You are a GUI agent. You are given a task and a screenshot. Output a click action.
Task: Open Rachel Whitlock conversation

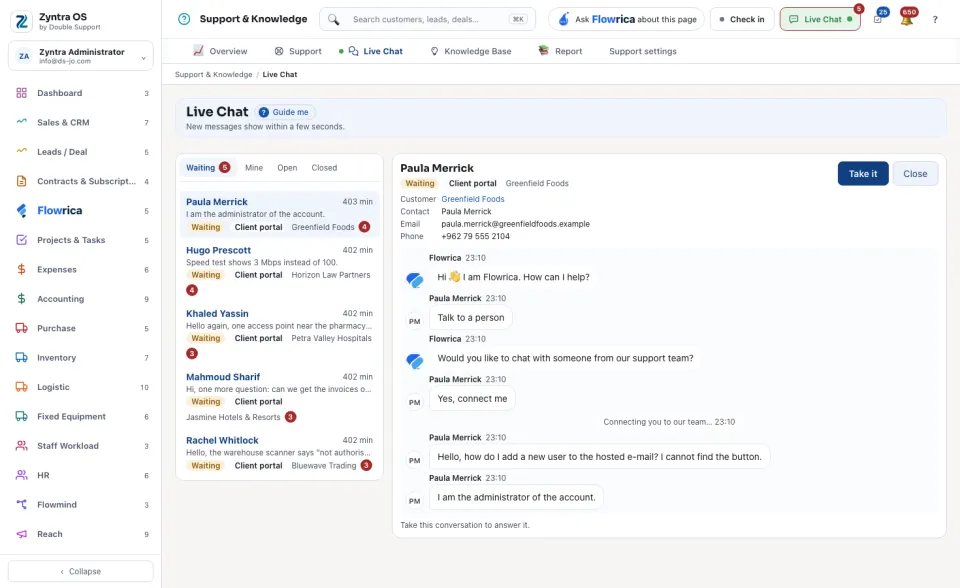[x=279, y=453]
